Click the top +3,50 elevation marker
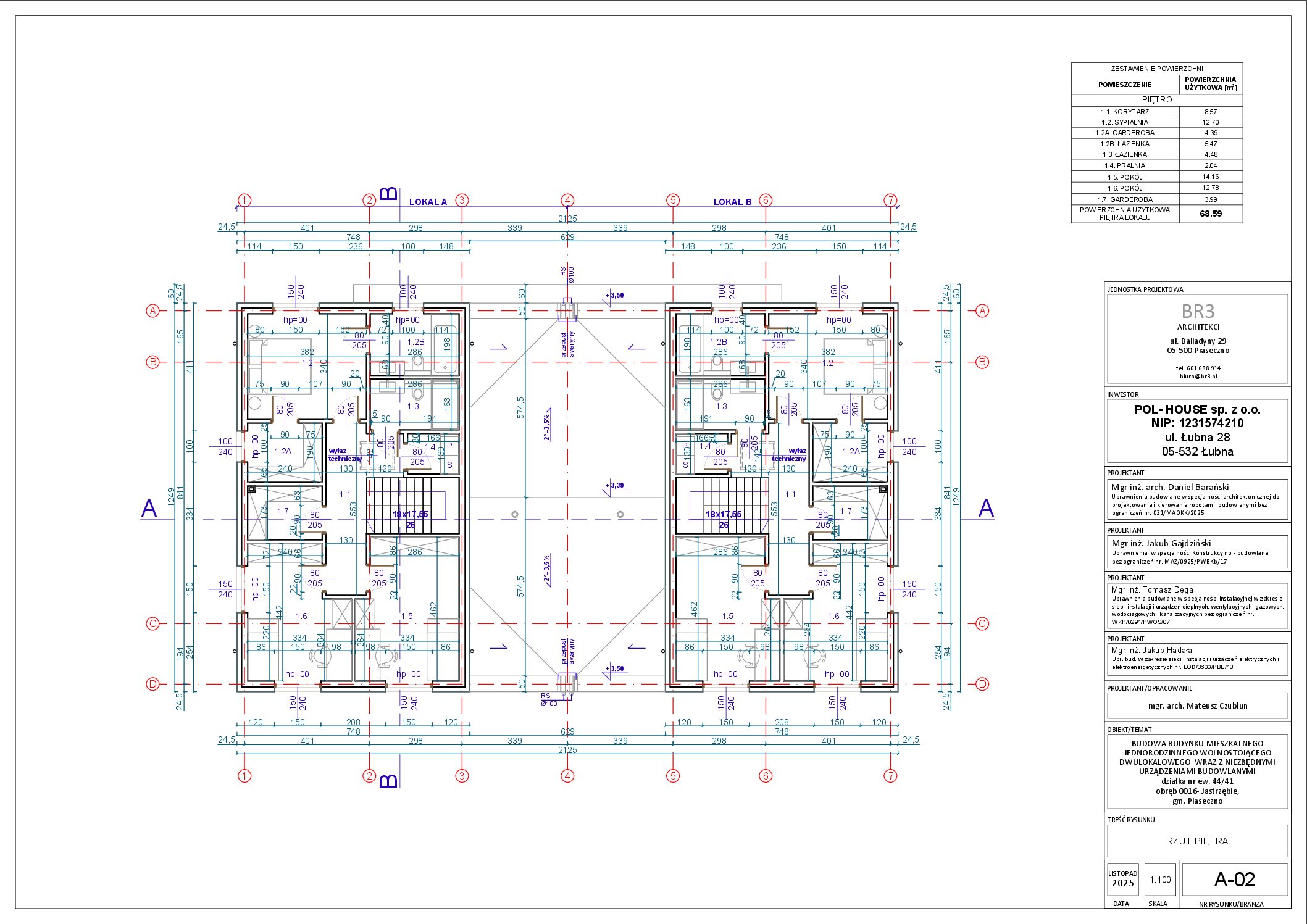Image resolution: width=1307 pixels, height=924 pixels. (x=615, y=296)
